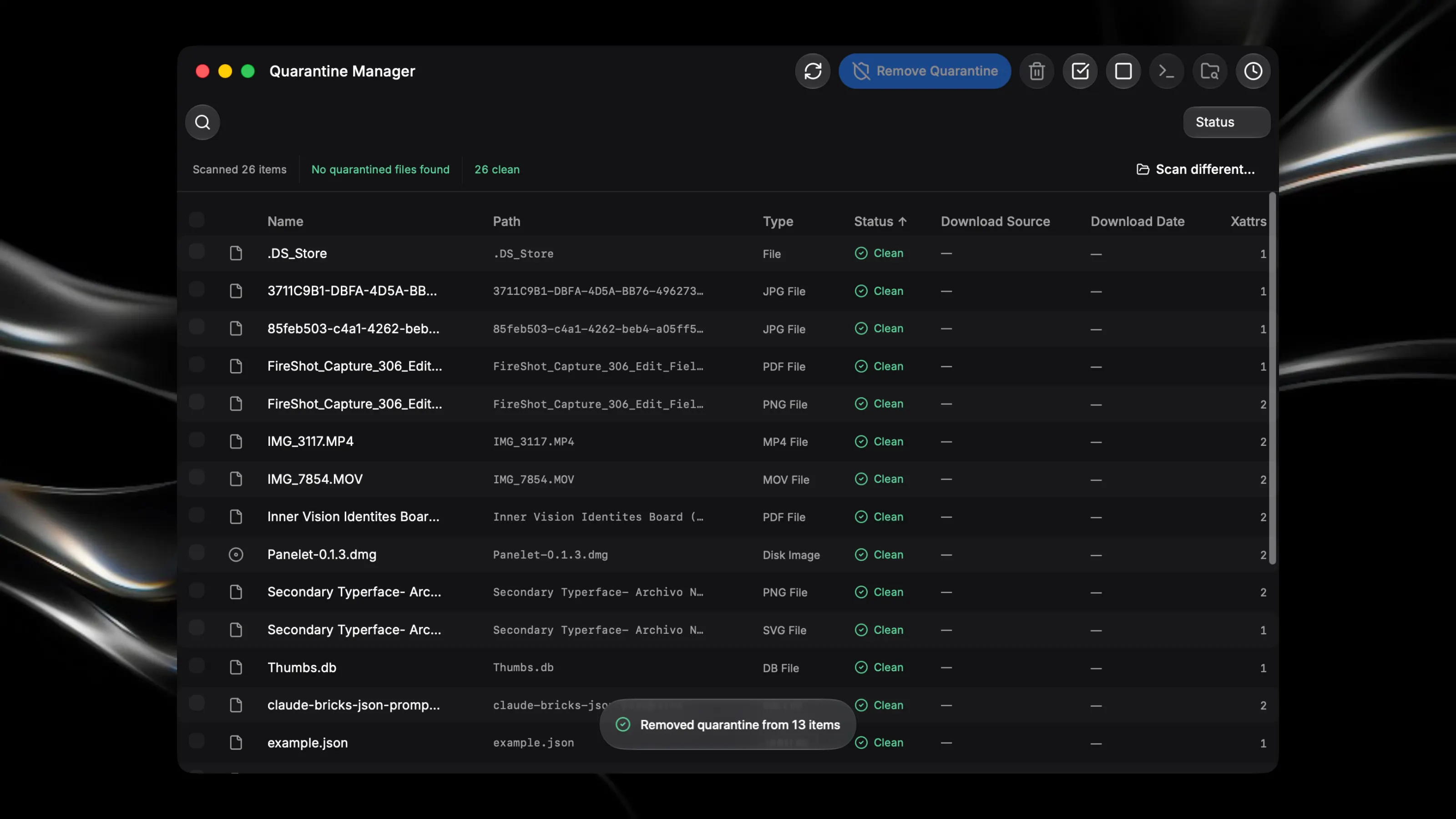1456x819 pixels.
Task: Sort by the Name column header
Action: (285, 222)
